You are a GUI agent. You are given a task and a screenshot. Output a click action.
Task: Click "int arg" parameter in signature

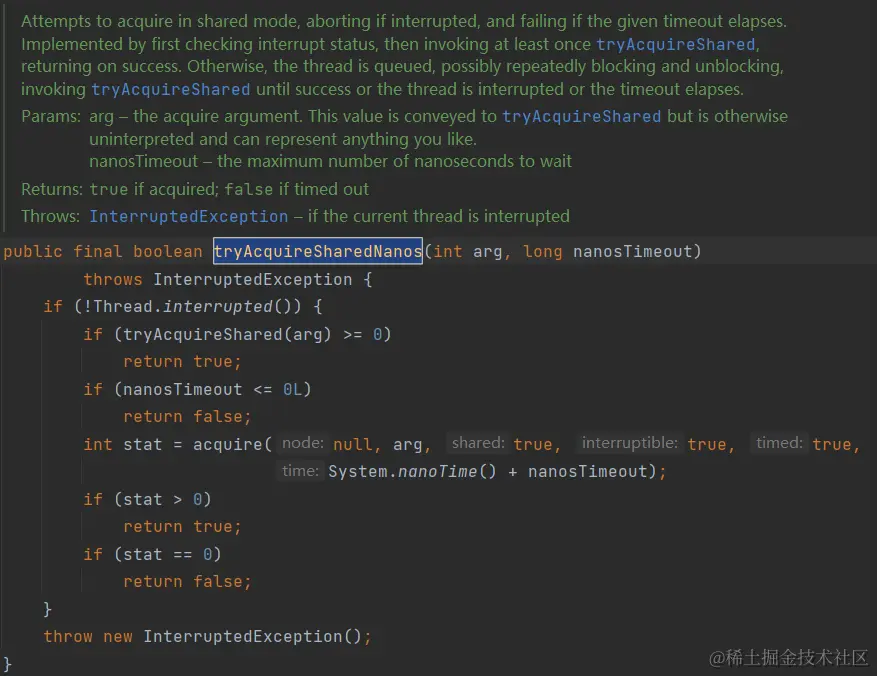468,252
